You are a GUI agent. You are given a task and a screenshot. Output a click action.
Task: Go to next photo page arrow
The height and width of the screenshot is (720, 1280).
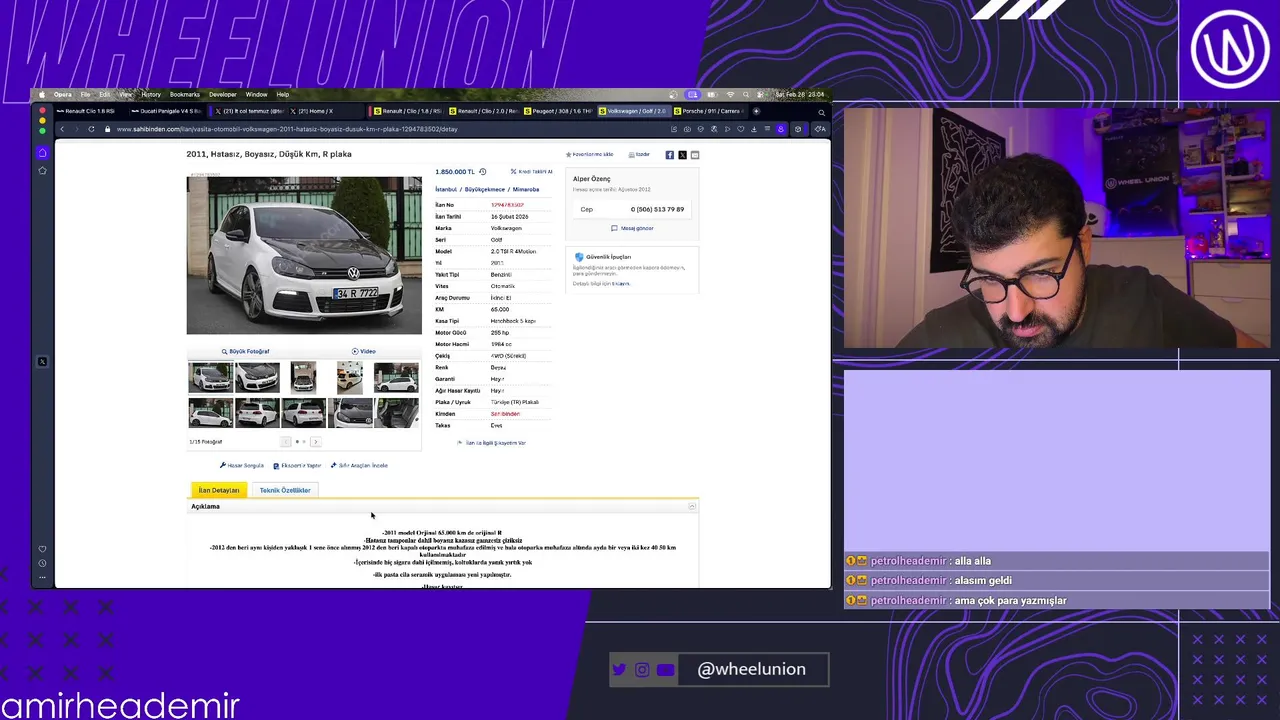click(x=315, y=441)
